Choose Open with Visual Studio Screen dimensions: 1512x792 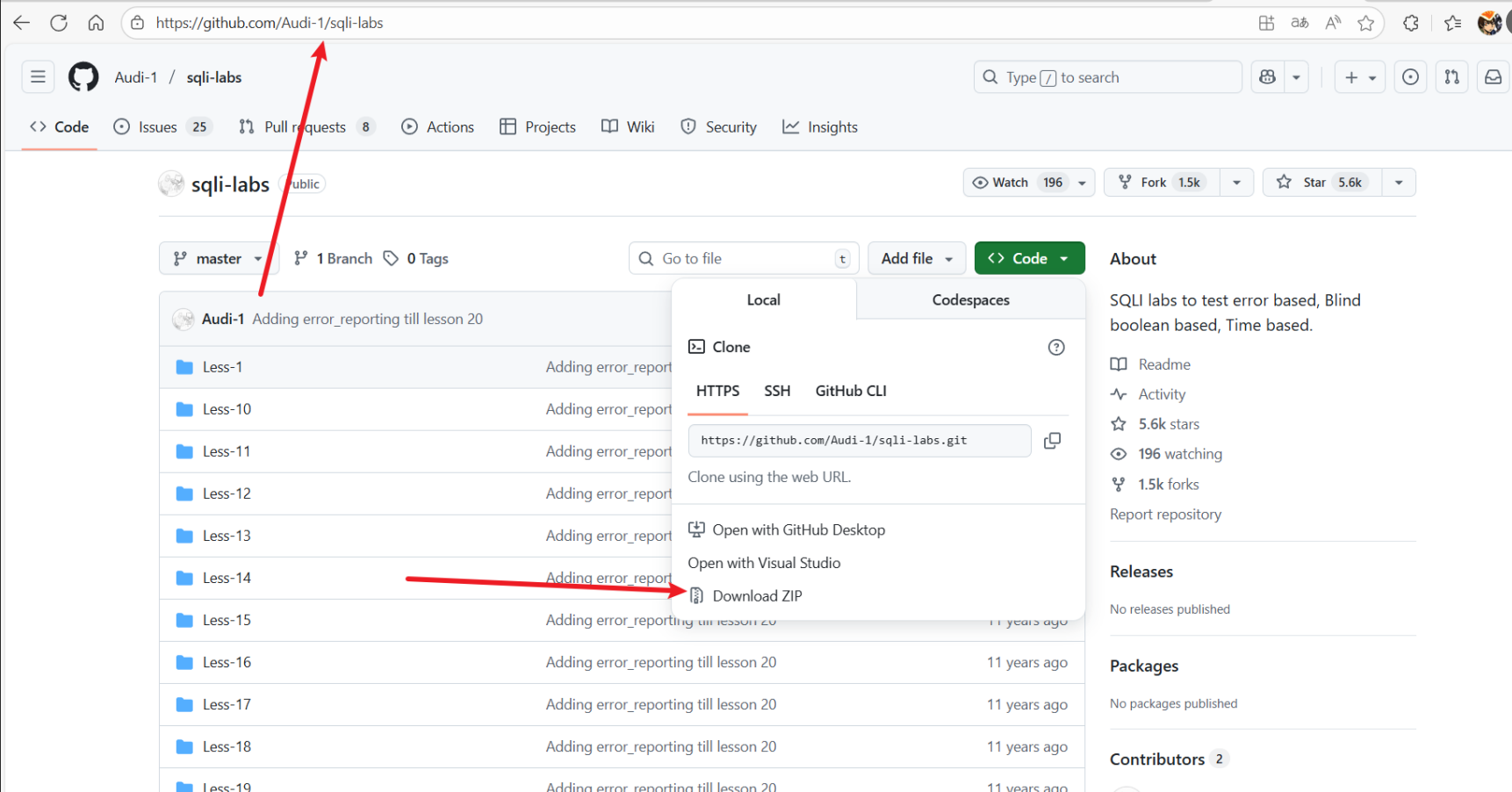tap(765, 563)
